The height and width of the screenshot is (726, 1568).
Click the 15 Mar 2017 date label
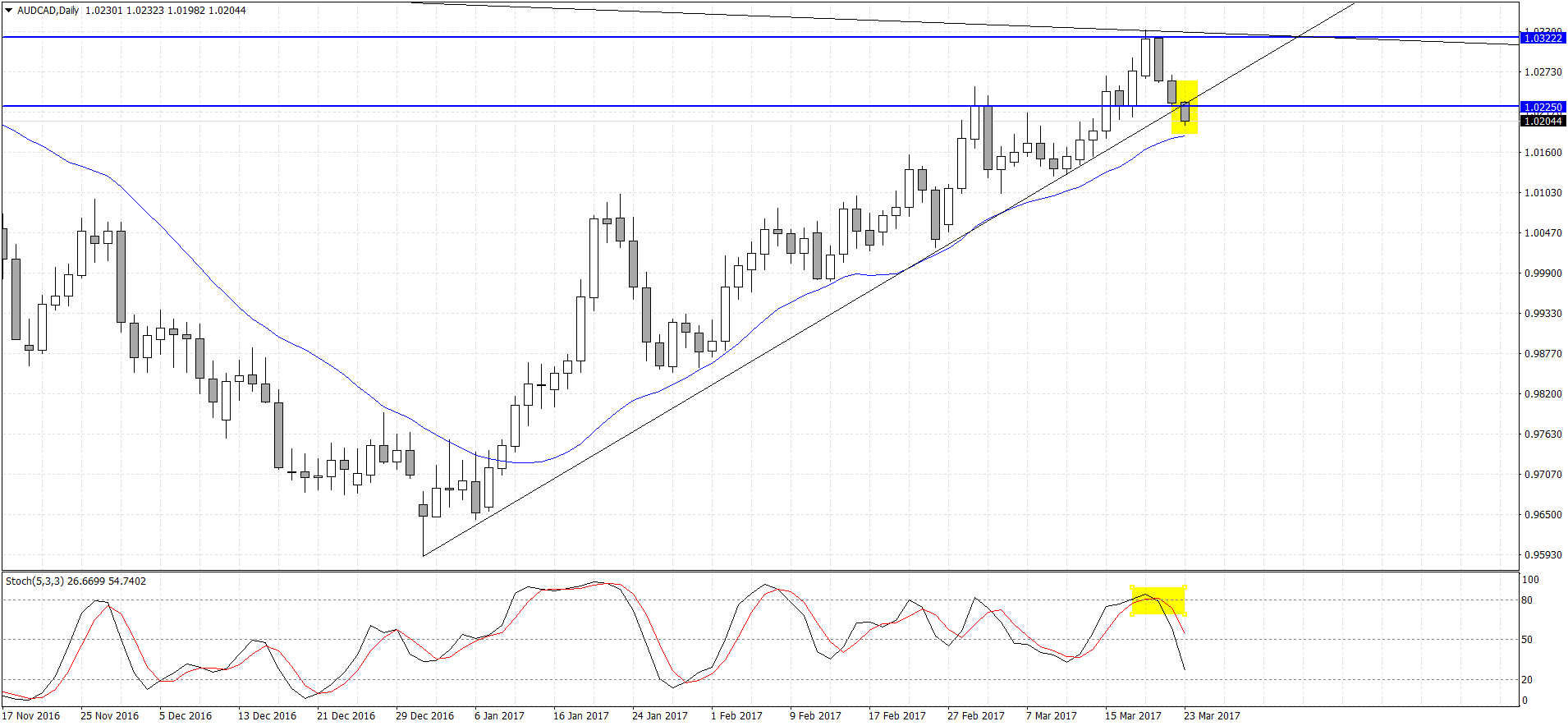click(1134, 716)
